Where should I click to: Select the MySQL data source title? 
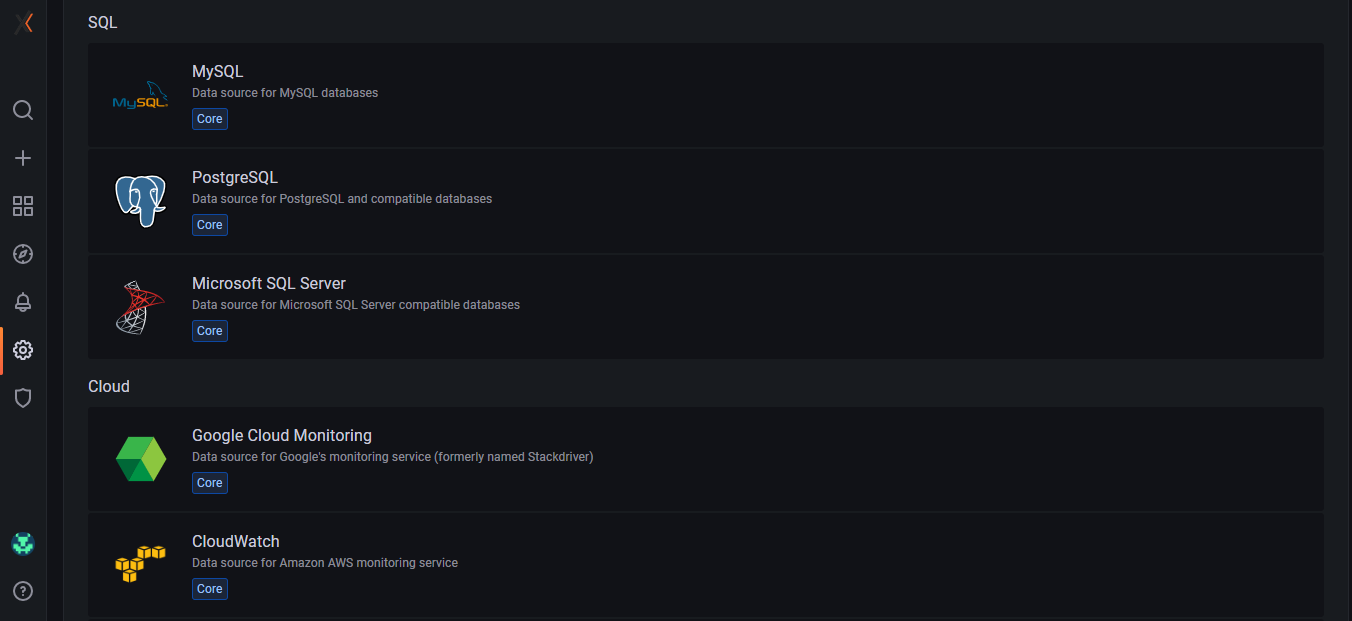point(217,72)
